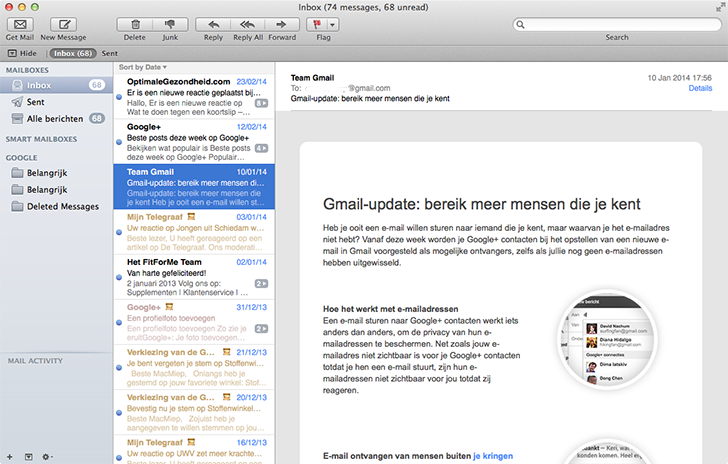
Task: Click the Get Mail envelope icon
Action: pyautogui.click(x=20, y=24)
